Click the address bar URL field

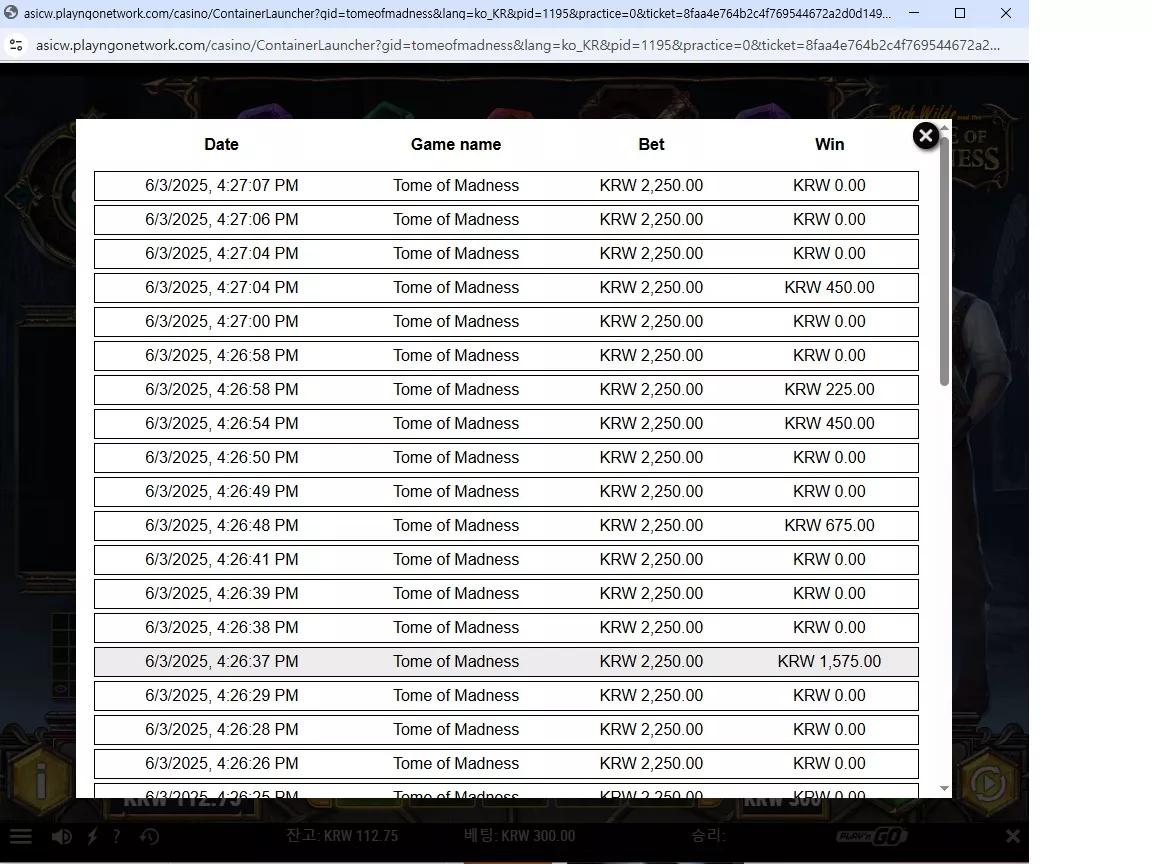517,45
